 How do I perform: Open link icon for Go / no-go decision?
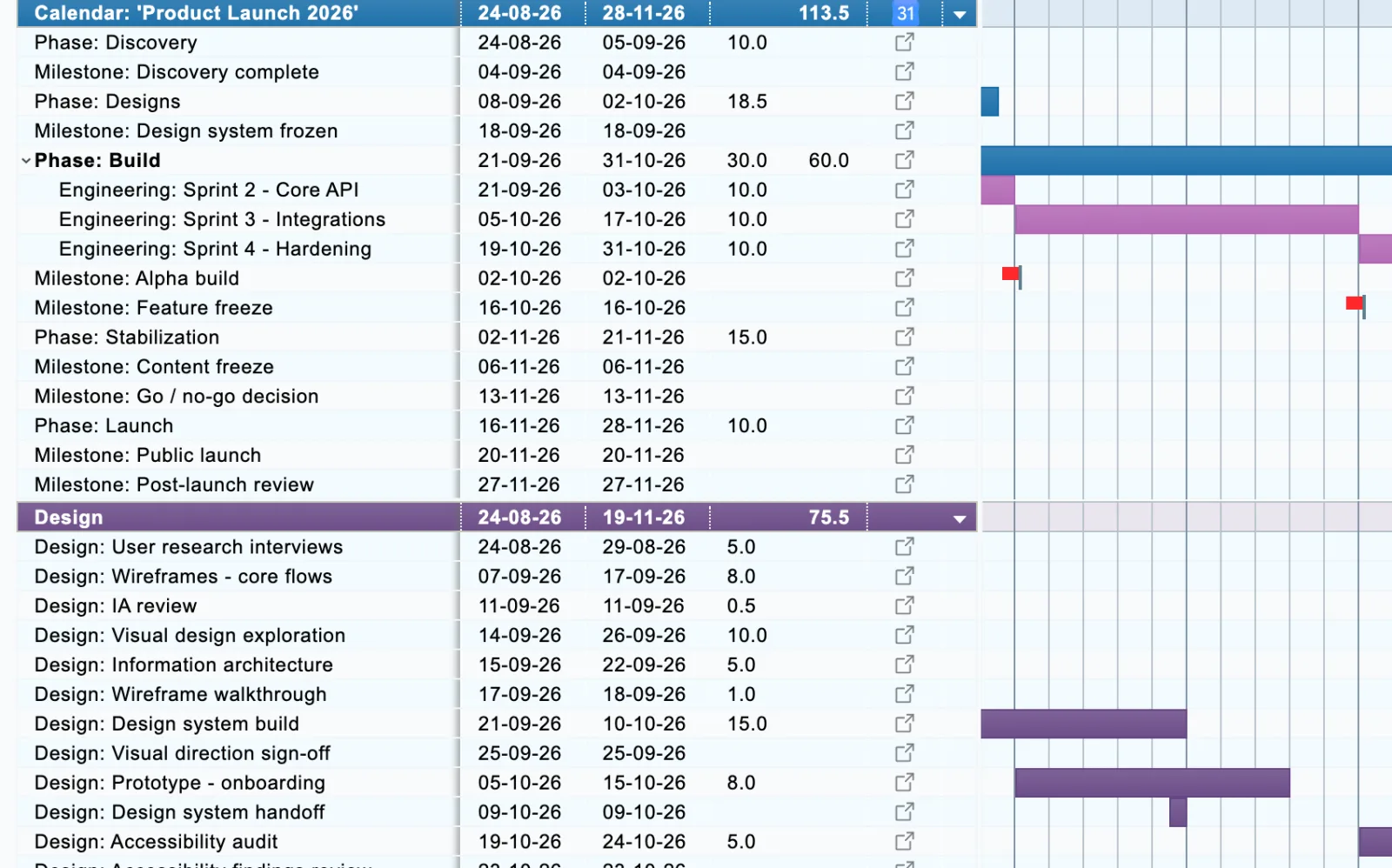905,396
